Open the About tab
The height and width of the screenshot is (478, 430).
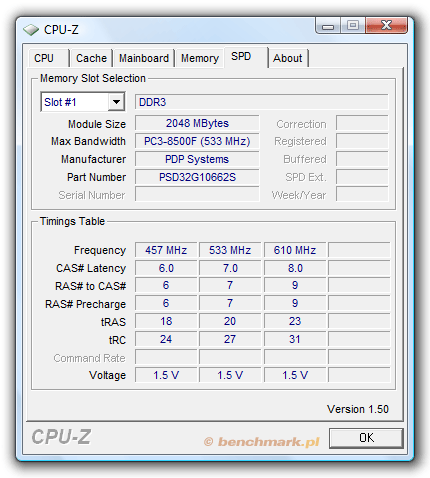click(x=288, y=58)
